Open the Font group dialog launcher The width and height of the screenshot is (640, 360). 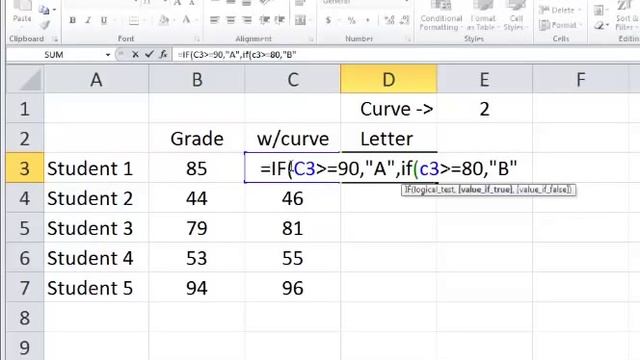pos(197,39)
